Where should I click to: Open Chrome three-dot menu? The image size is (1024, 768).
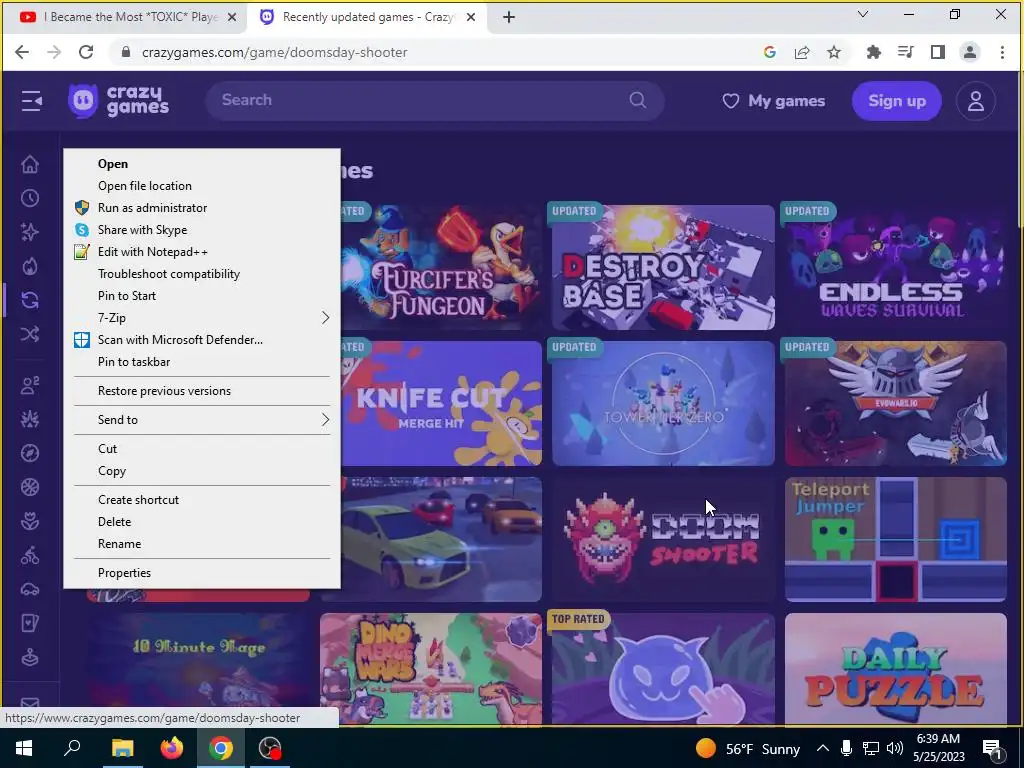click(x=1002, y=52)
